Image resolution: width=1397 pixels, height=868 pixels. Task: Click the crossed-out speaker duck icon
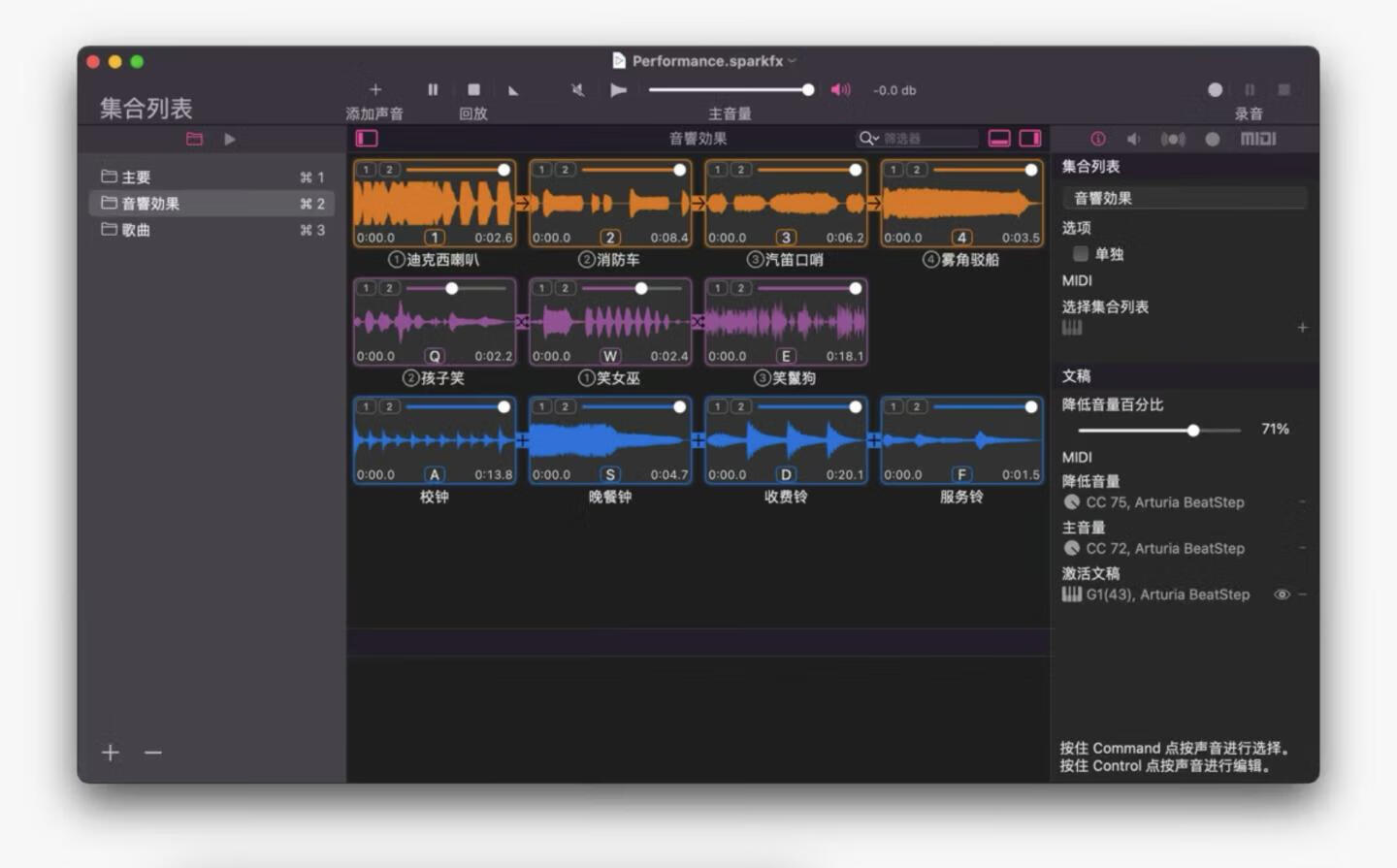pyautogui.click(x=577, y=90)
